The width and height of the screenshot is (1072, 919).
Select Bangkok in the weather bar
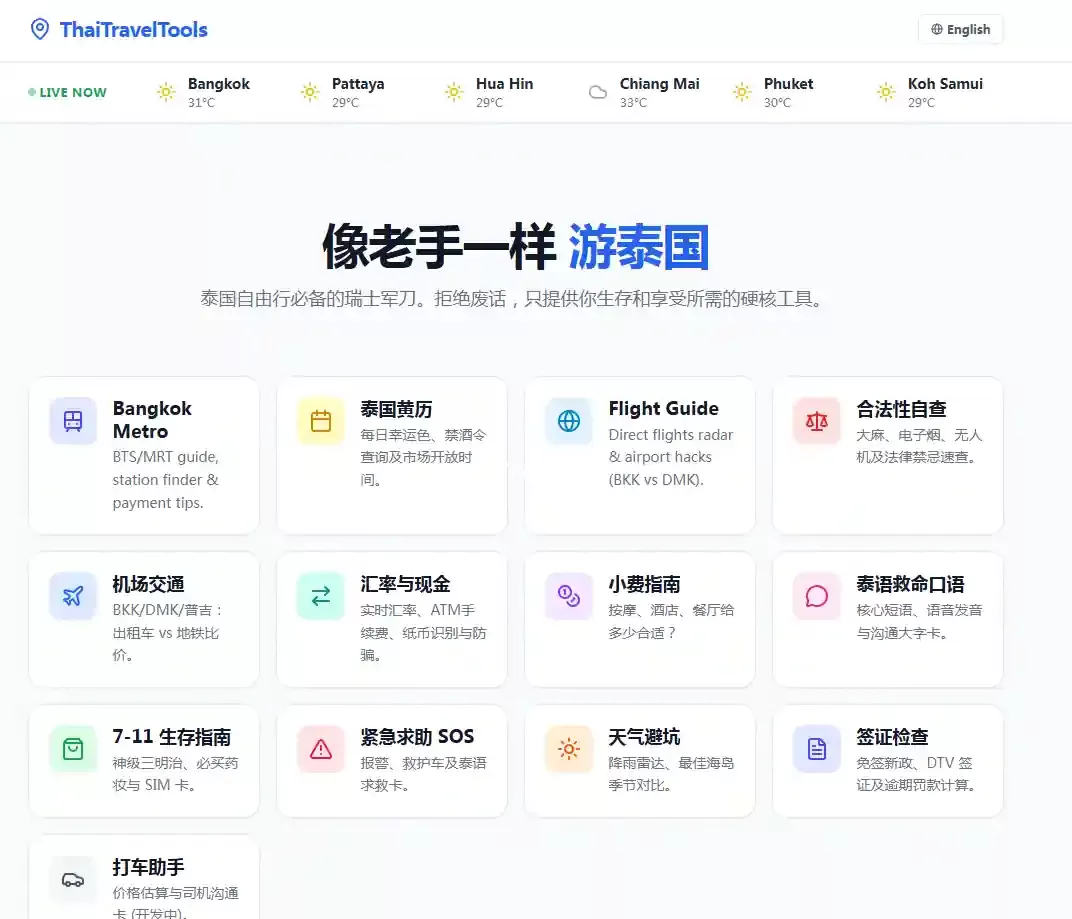tap(204, 92)
